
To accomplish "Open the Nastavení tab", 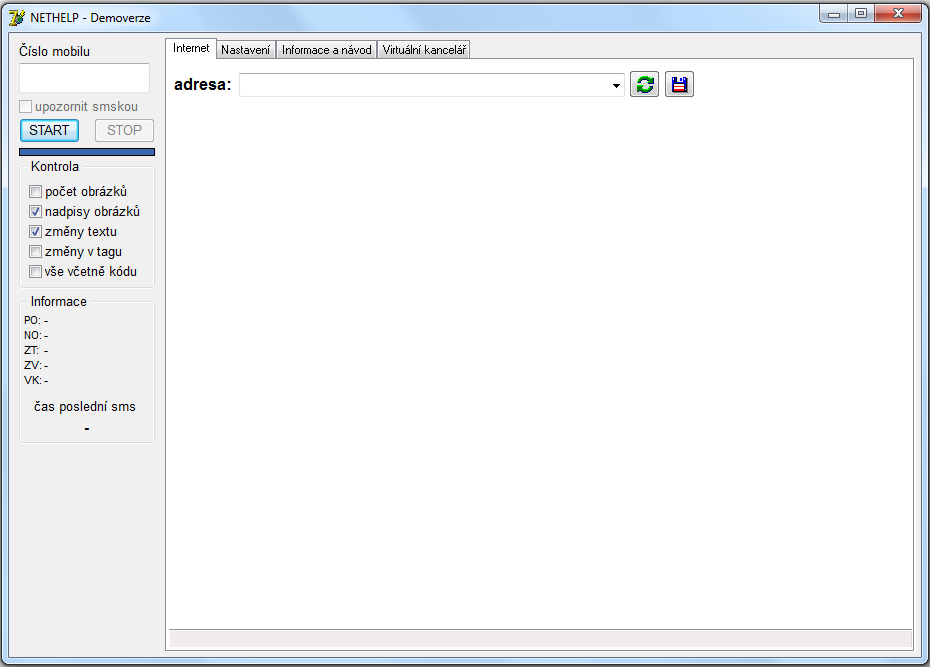I will [246, 50].
